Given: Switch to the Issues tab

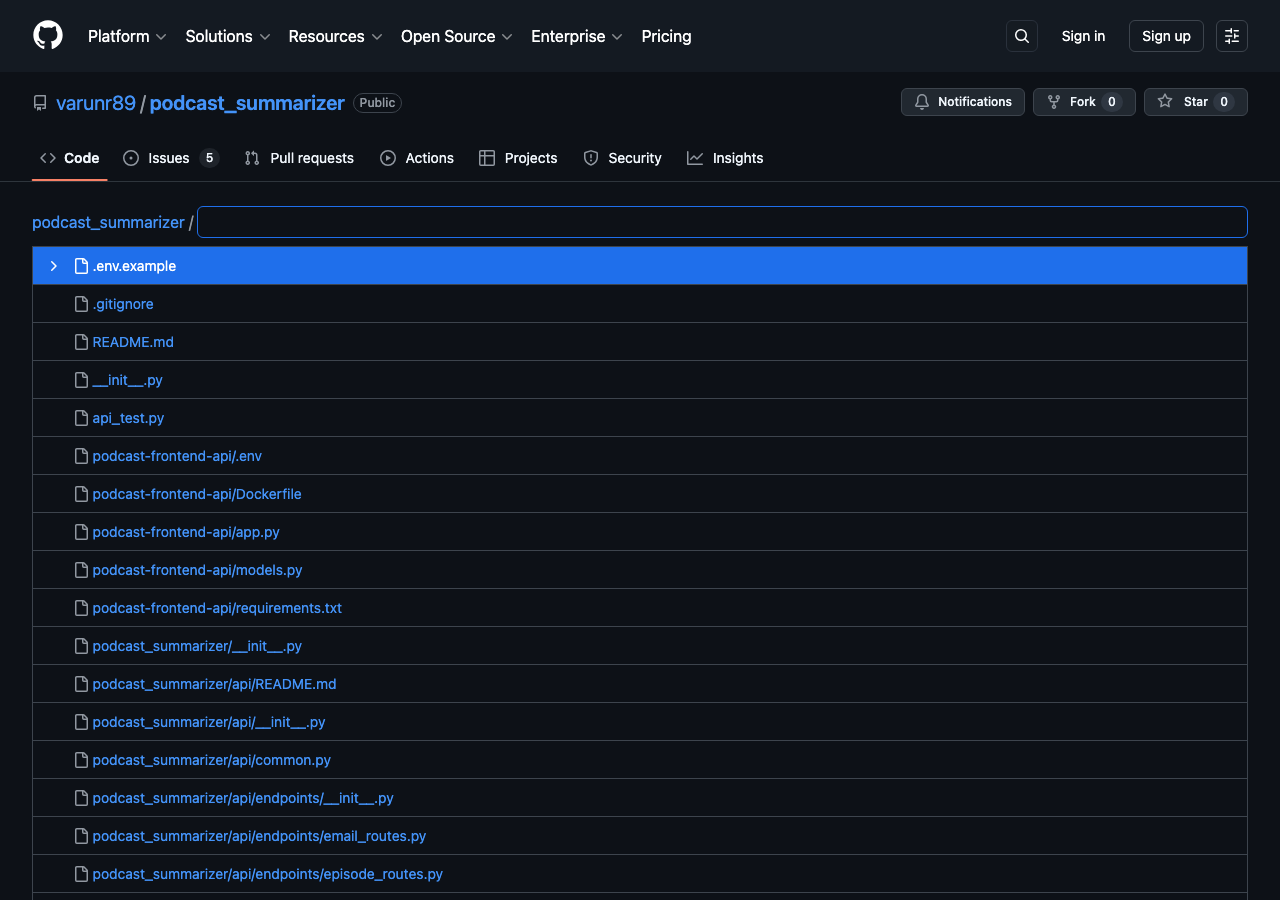Looking at the screenshot, I should point(167,158).
